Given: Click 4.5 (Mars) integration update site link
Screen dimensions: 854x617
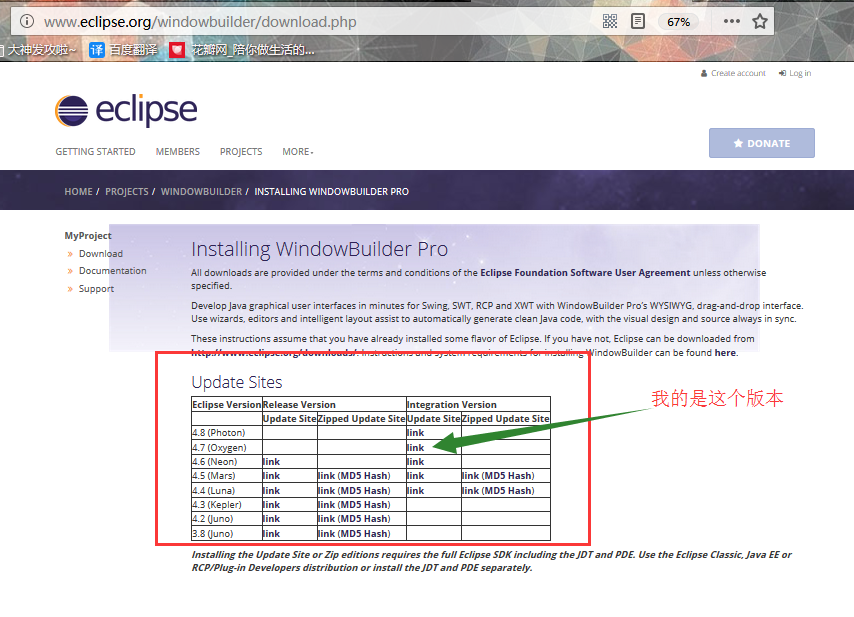Looking at the screenshot, I should [x=415, y=476].
